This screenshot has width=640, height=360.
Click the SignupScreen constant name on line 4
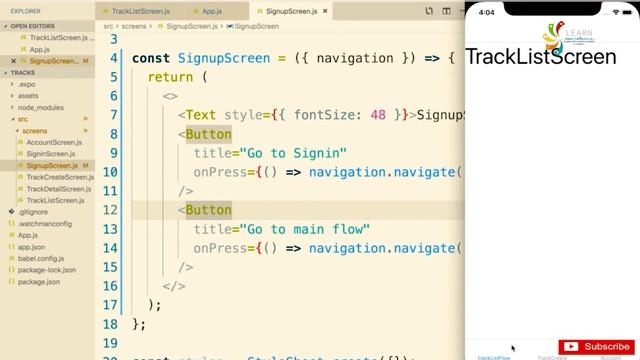coord(224,58)
